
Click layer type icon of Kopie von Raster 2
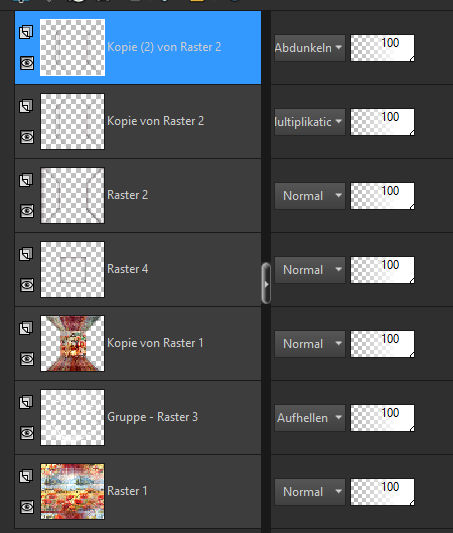[26, 106]
